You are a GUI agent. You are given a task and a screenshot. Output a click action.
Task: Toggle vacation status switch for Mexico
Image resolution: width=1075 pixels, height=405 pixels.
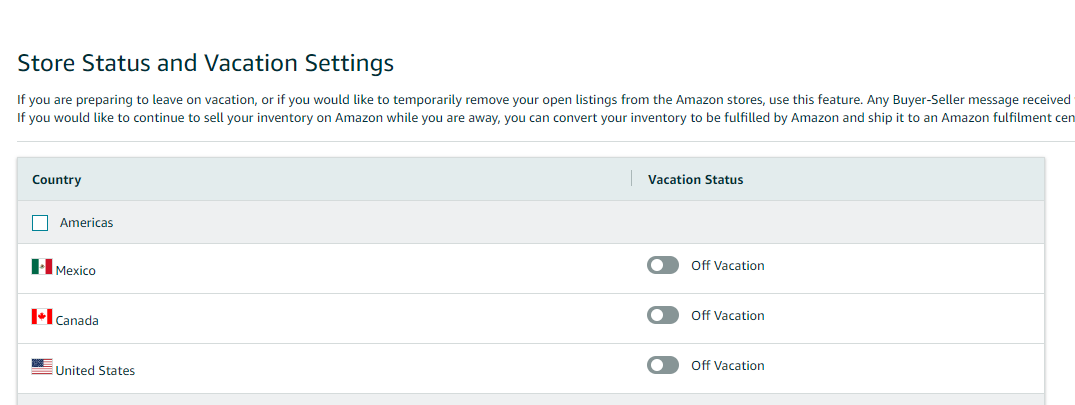pos(663,265)
